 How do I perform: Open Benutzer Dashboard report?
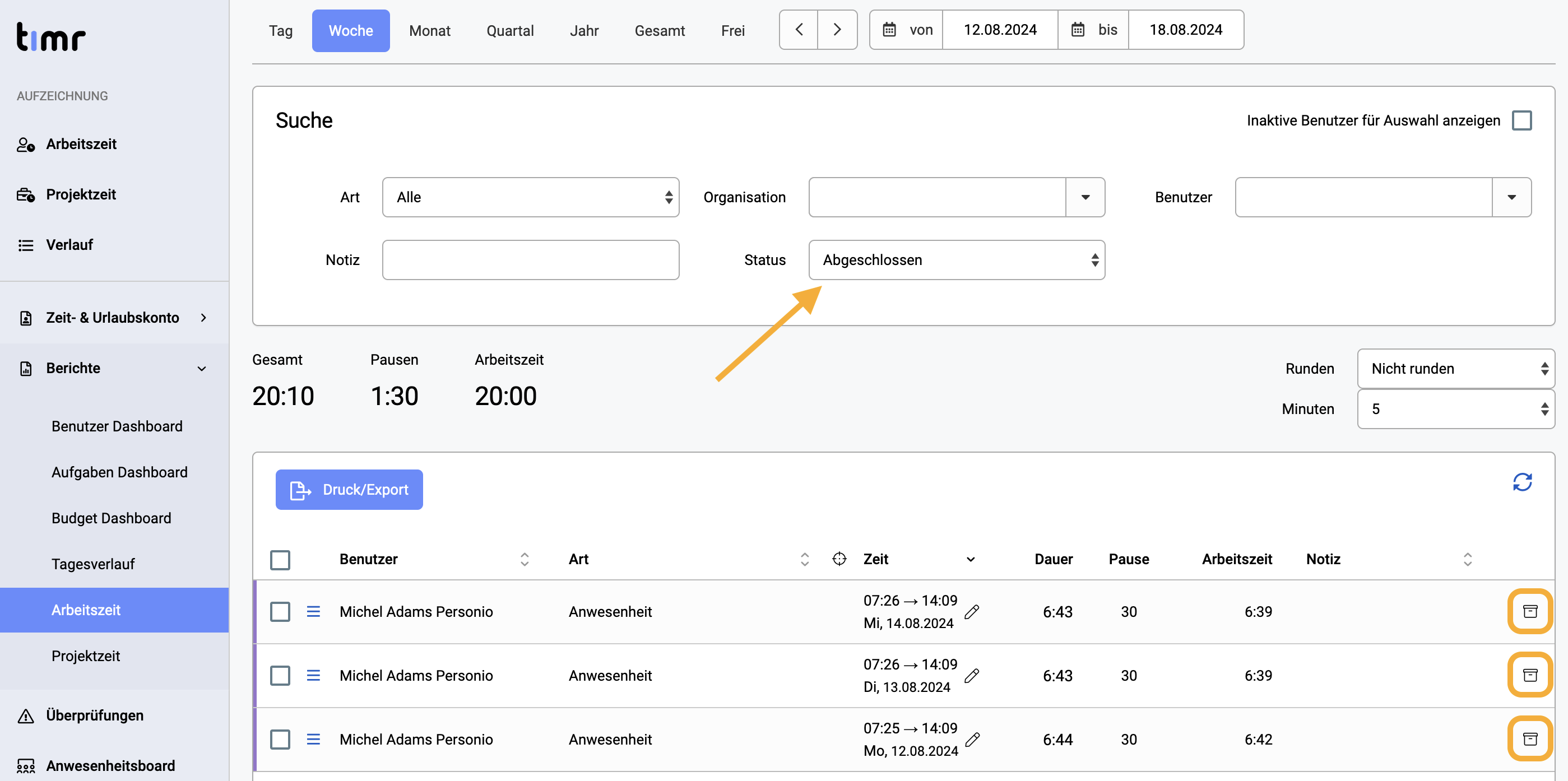click(x=117, y=426)
